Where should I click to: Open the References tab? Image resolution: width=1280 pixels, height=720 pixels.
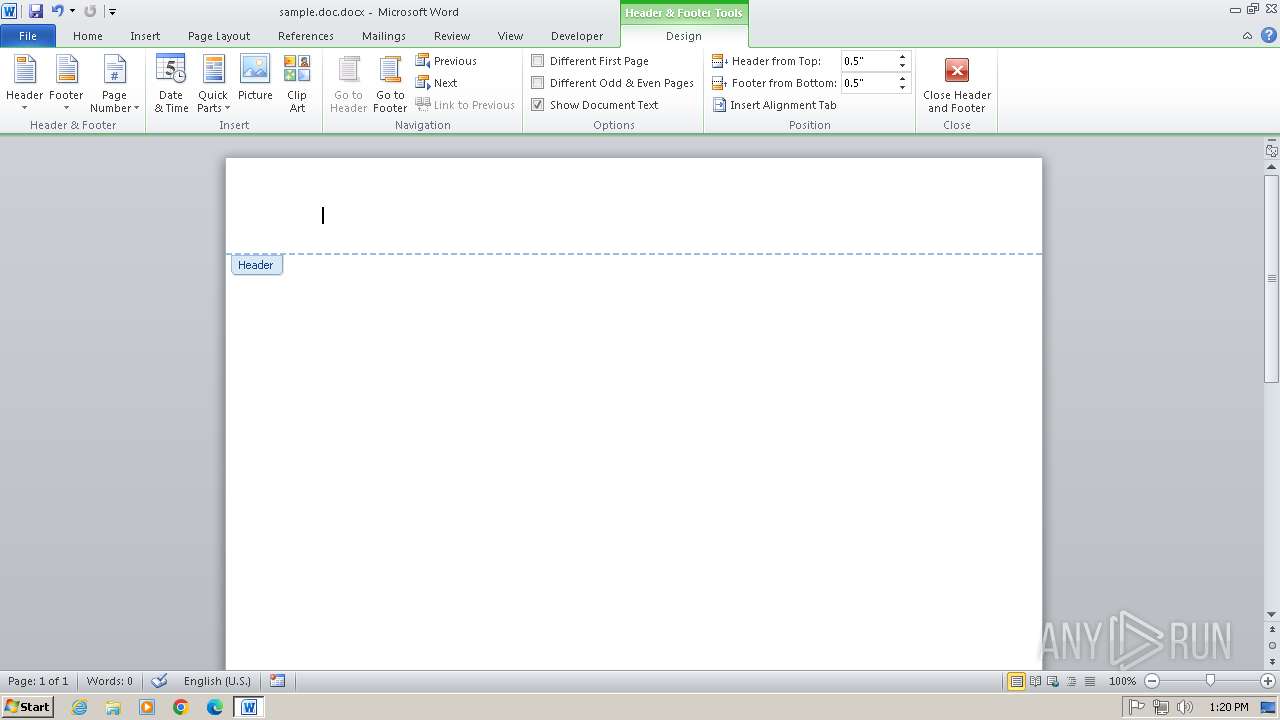(x=306, y=36)
